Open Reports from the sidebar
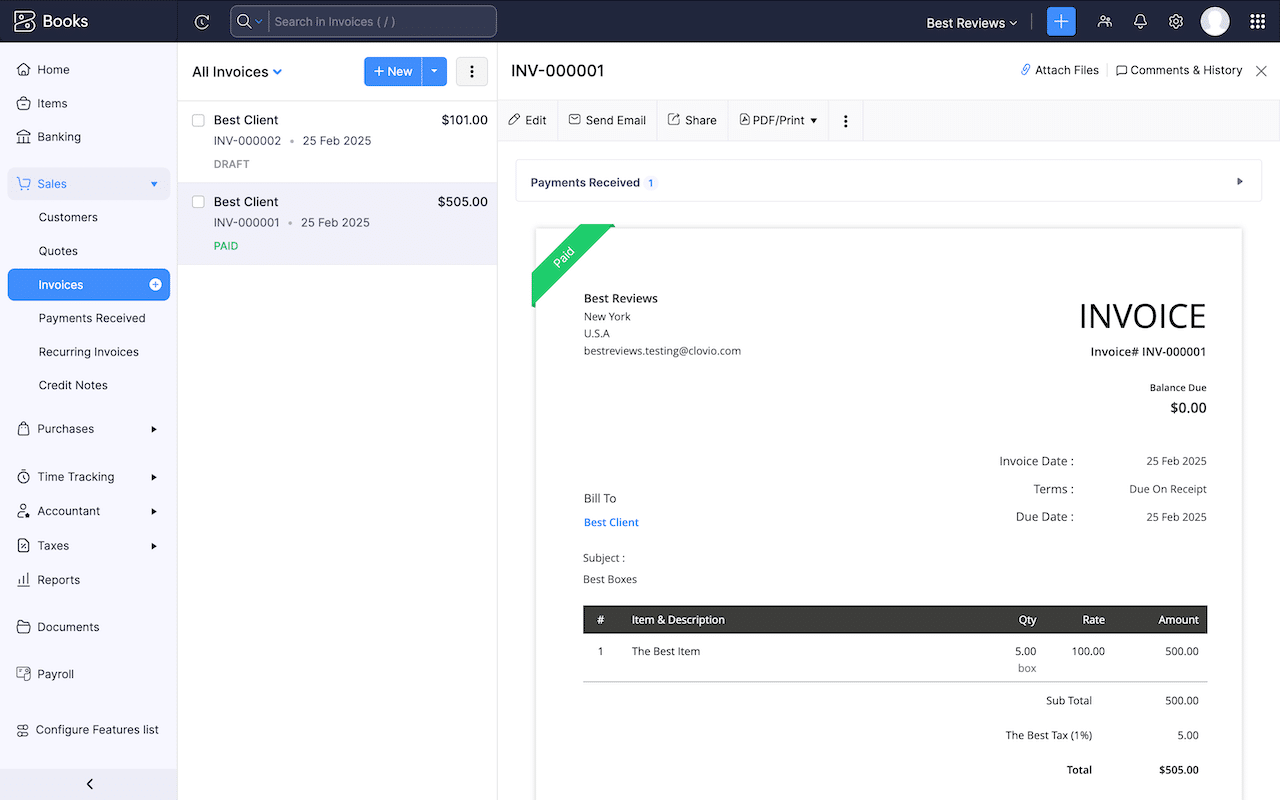Viewport: 1280px width, 800px height. pyautogui.click(x=60, y=579)
